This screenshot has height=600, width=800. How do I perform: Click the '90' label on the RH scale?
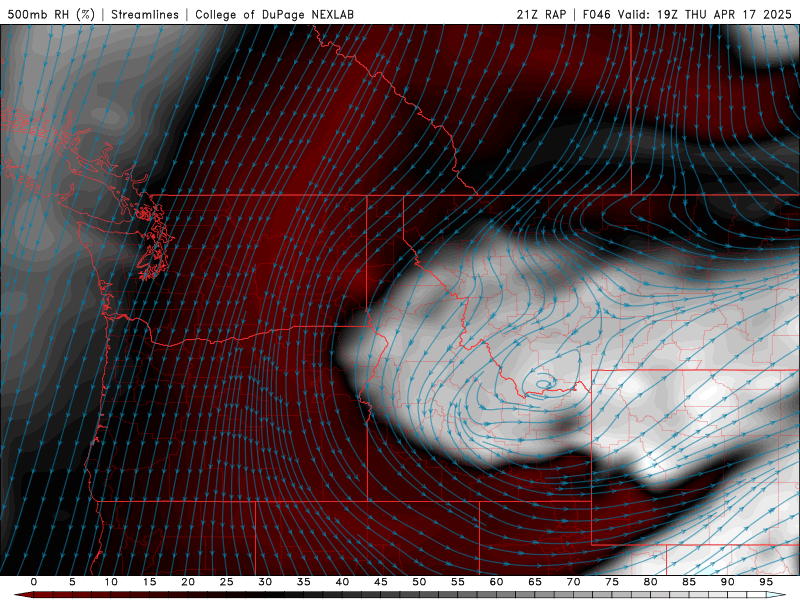[728, 582]
